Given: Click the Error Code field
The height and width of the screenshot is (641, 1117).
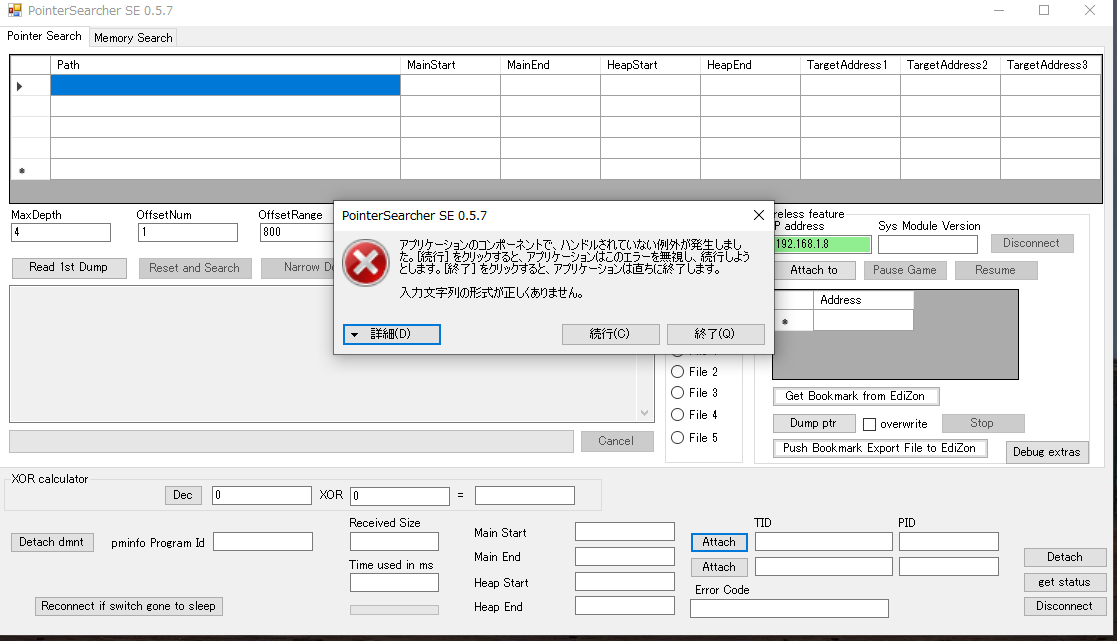Looking at the screenshot, I should pyautogui.click(x=789, y=608).
